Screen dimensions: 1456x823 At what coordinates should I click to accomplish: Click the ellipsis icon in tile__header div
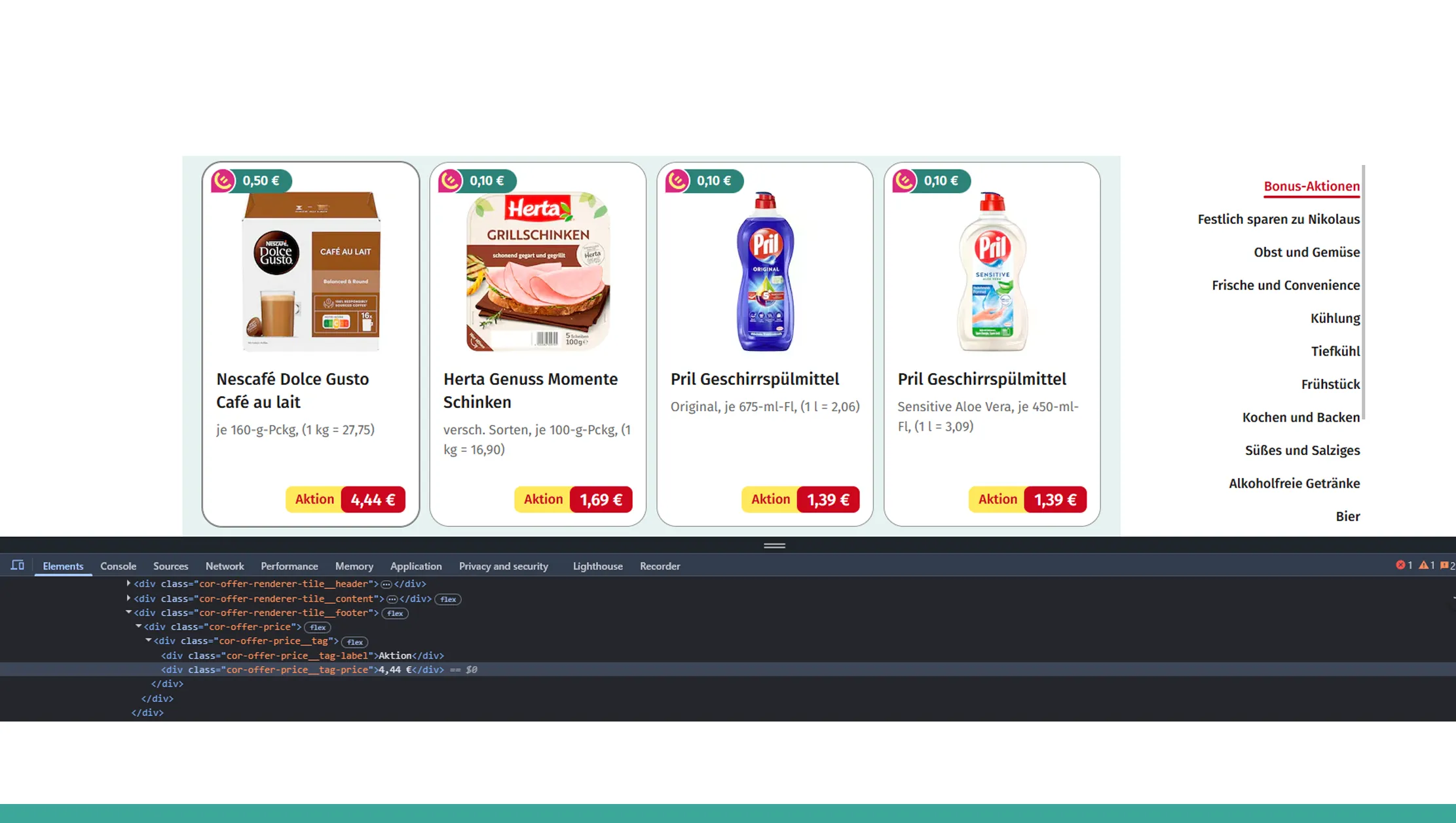(387, 583)
